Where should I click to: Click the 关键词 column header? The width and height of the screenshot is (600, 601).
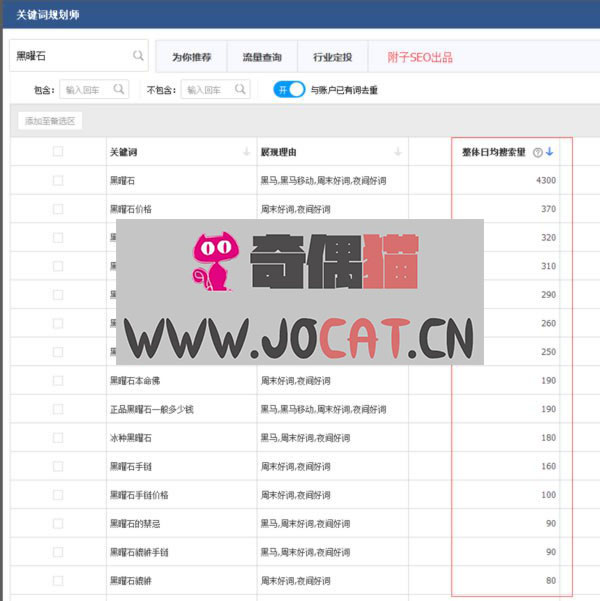123,152
